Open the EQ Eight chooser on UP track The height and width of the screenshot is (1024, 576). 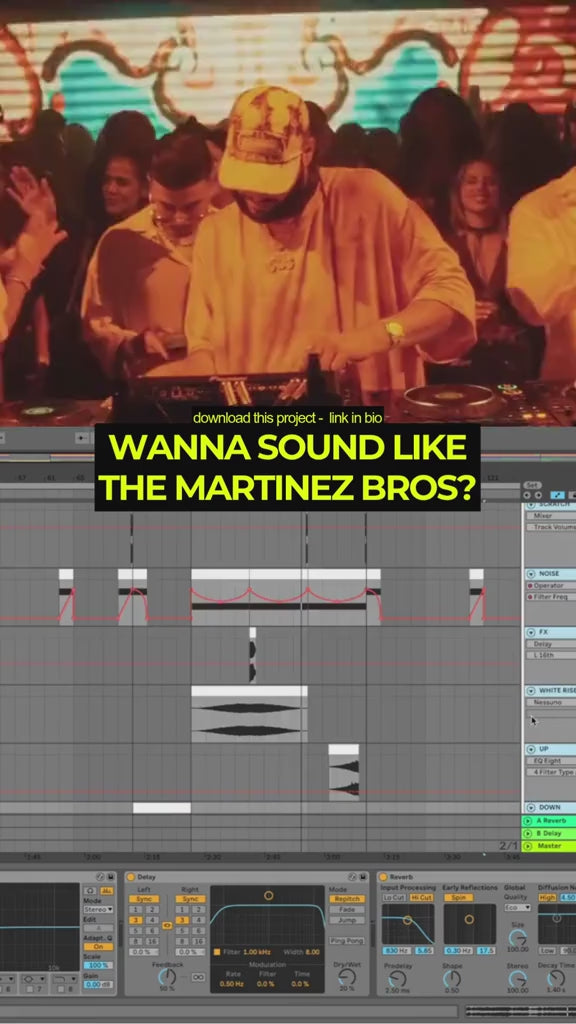click(x=551, y=761)
